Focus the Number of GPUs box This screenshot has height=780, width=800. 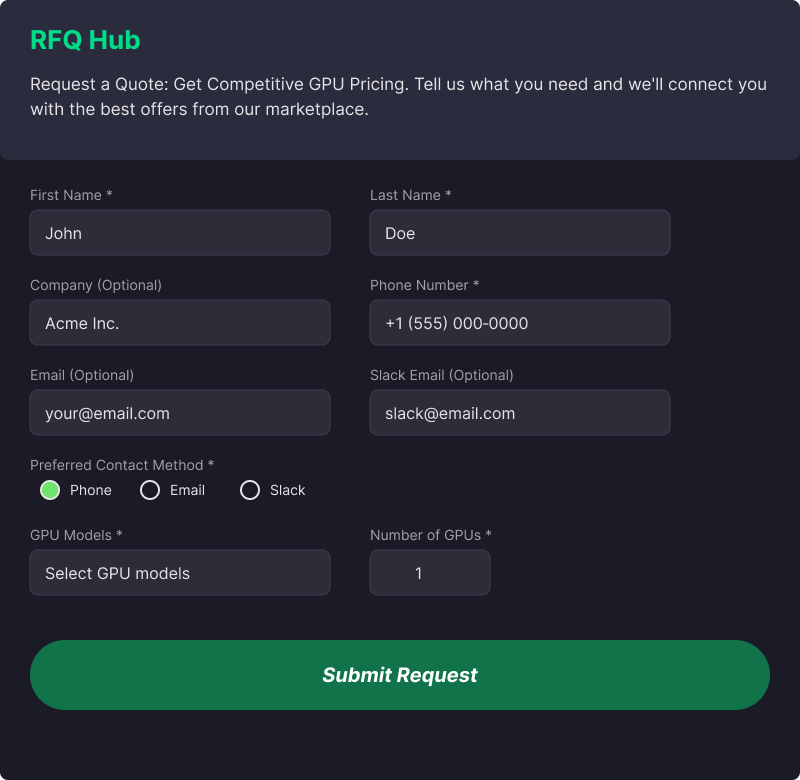pos(430,573)
